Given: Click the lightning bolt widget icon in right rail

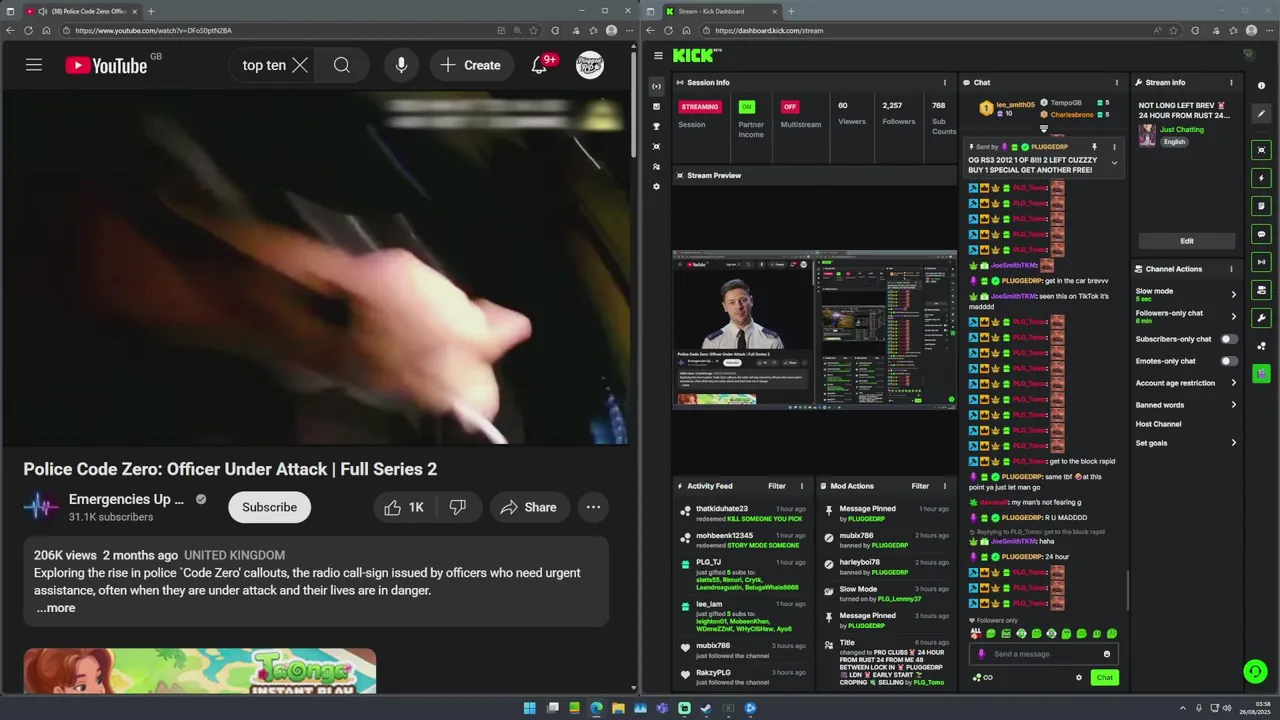Looking at the screenshot, I should pos(1261,178).
